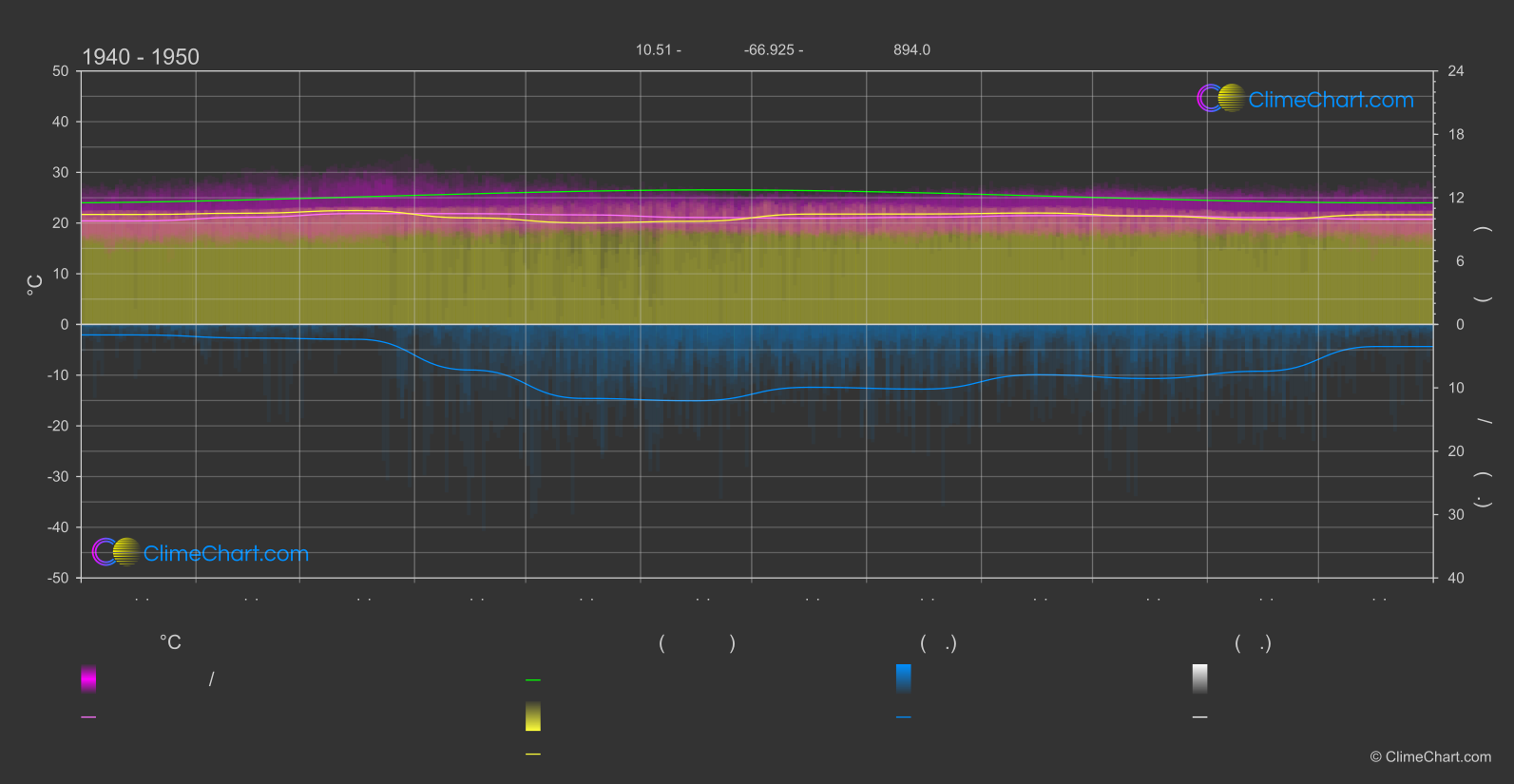Click the yellow line legend marker
Screen dimensions: 1514x784
click(x=533, y=755)
